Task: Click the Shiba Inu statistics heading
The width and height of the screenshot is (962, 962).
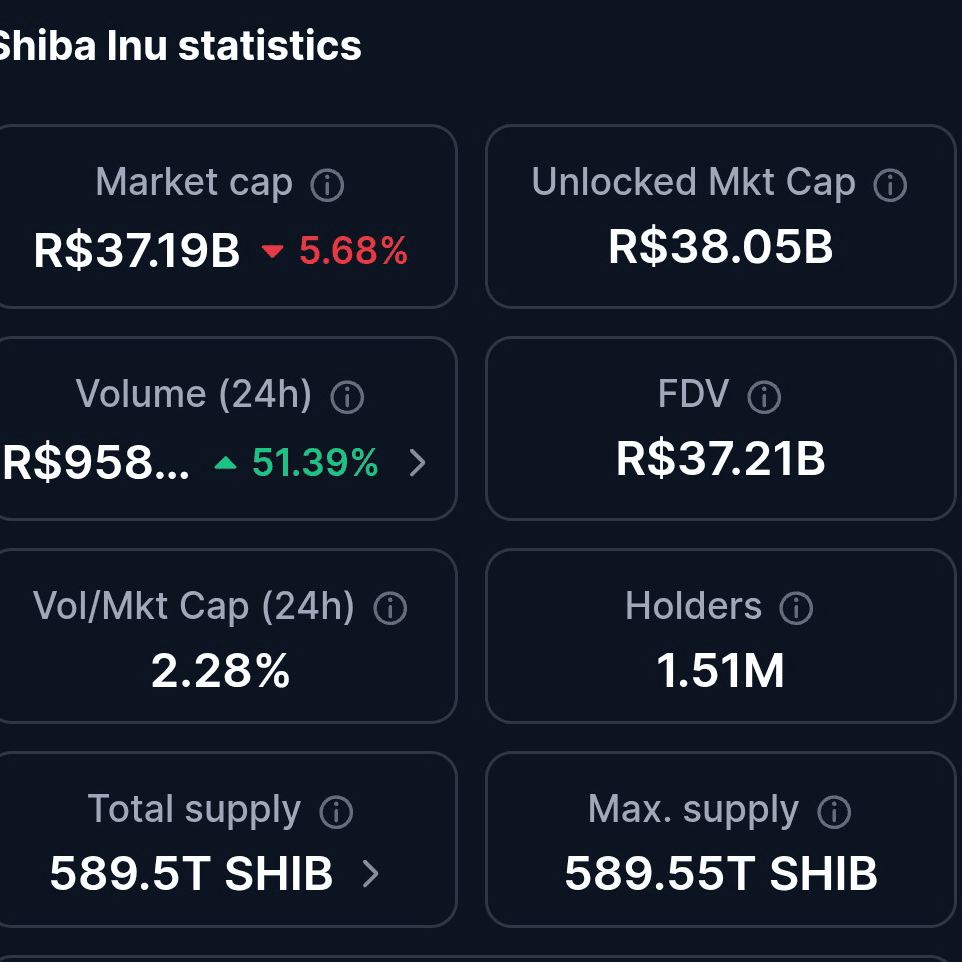Action: click(x=180, y=46)
